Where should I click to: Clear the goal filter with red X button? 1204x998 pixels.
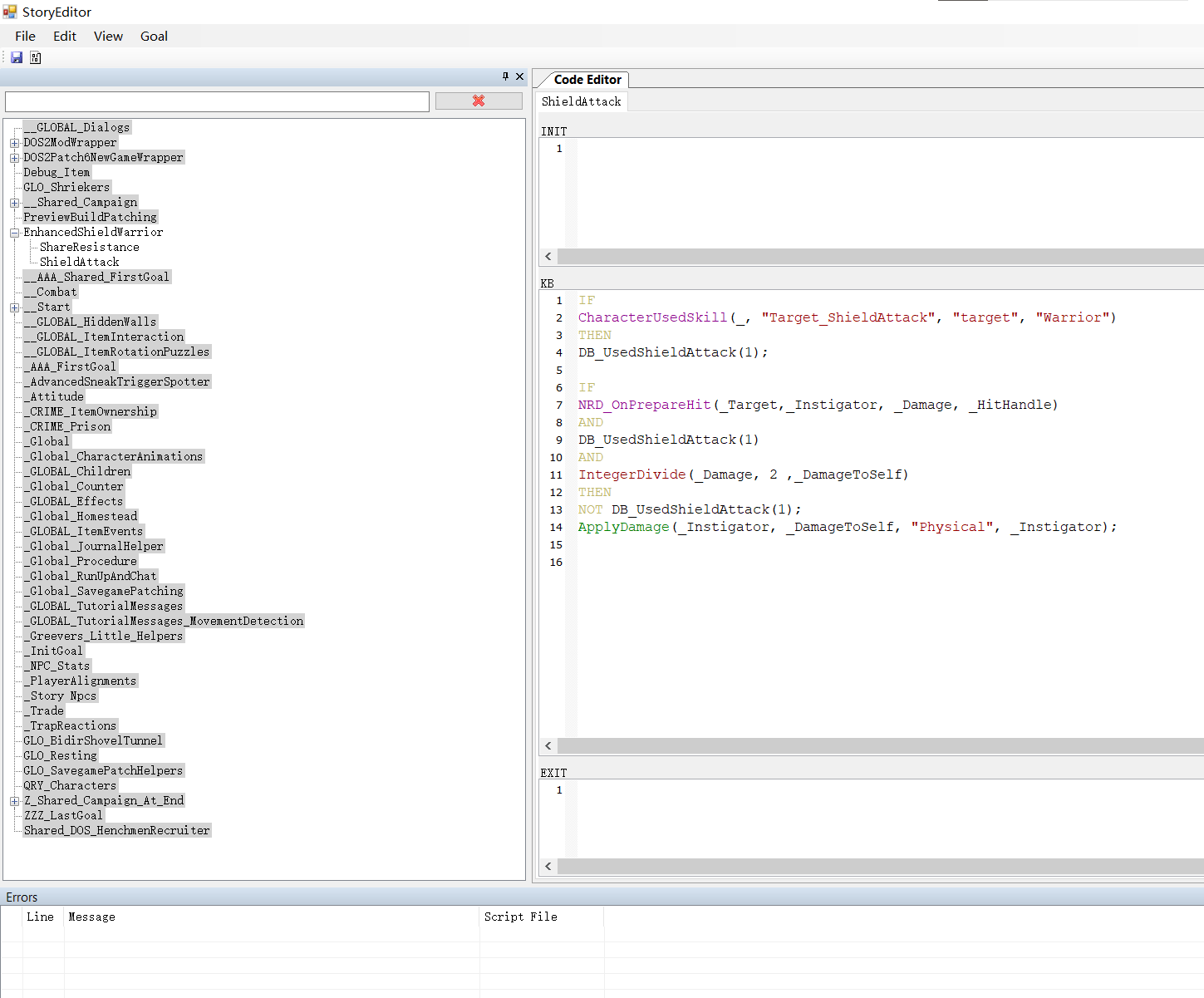pyautogui.click(x=479, y=101)
